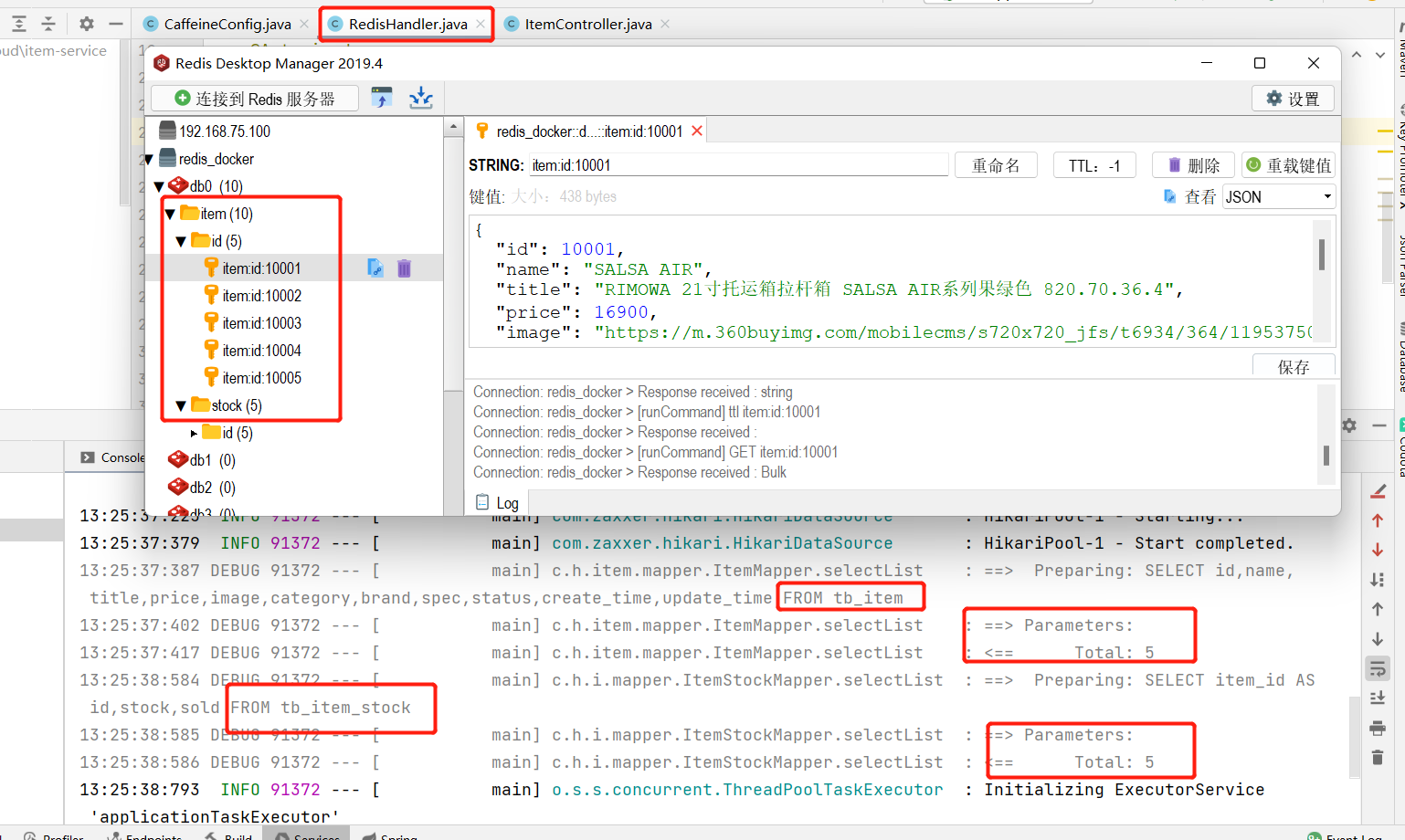The width and height of the screenshot is (1405, 840).
Task: Open the project panel gear settings icon
Action: [87, 24]
